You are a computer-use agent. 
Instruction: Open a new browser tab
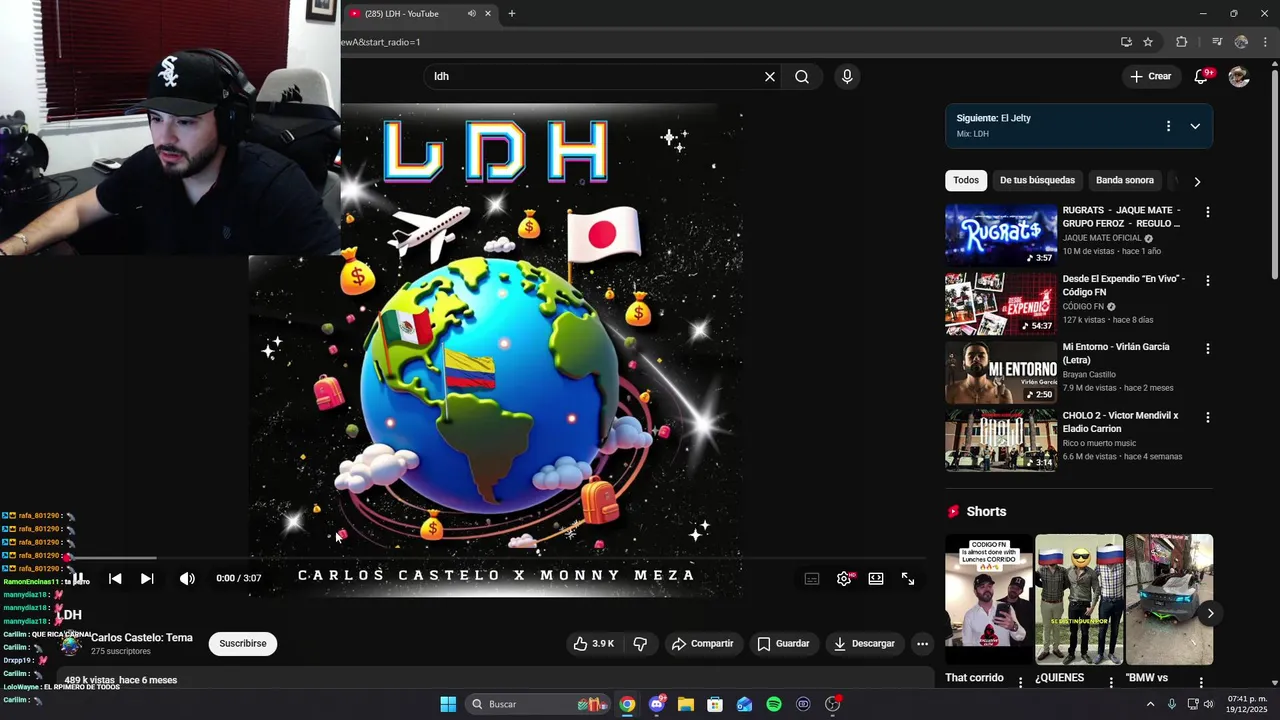coord(512,14)
